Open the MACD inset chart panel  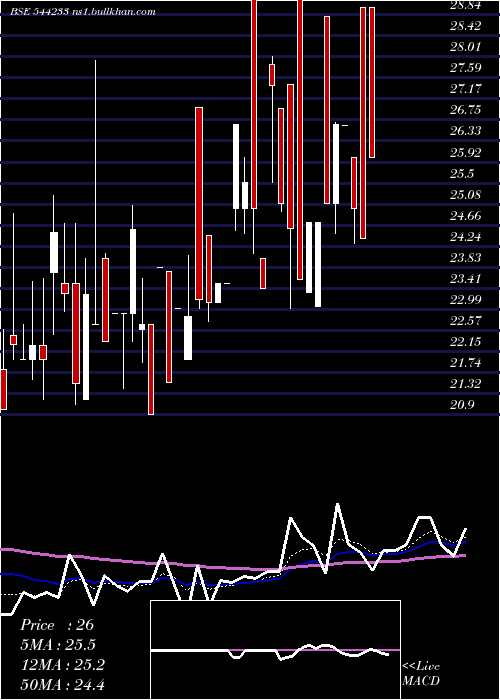(x=275, y=650)
